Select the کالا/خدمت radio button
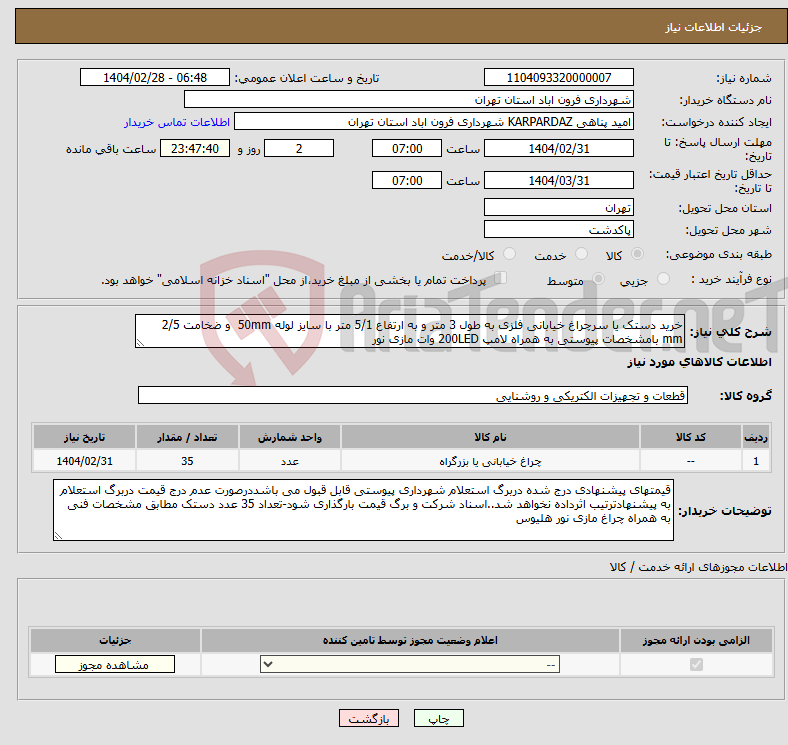The height and width of the screenshot is (745, 788). [509, 254]
